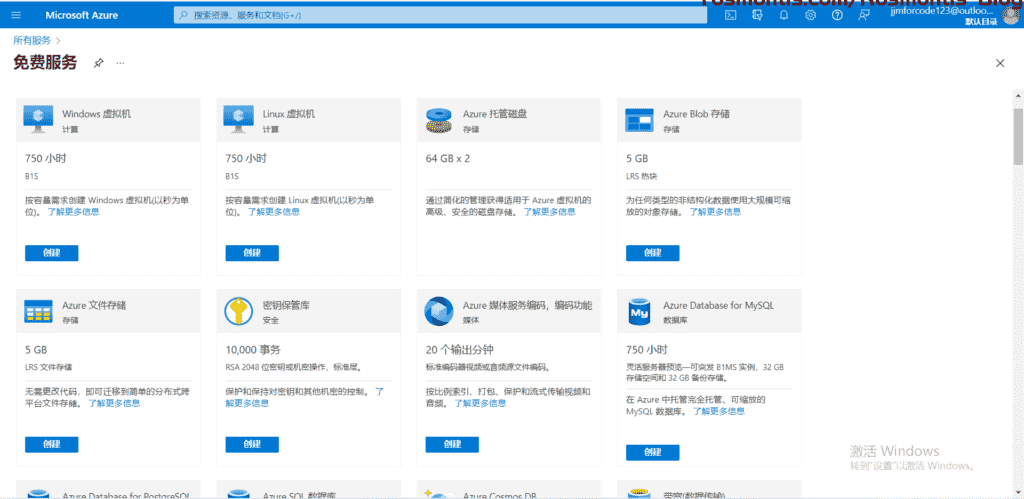Image resolution: width=1024 pixels, height=499 pixels.
Task: Open 了解更多信息 link for Azure Blob 存储
Action: tap(715, 212)
